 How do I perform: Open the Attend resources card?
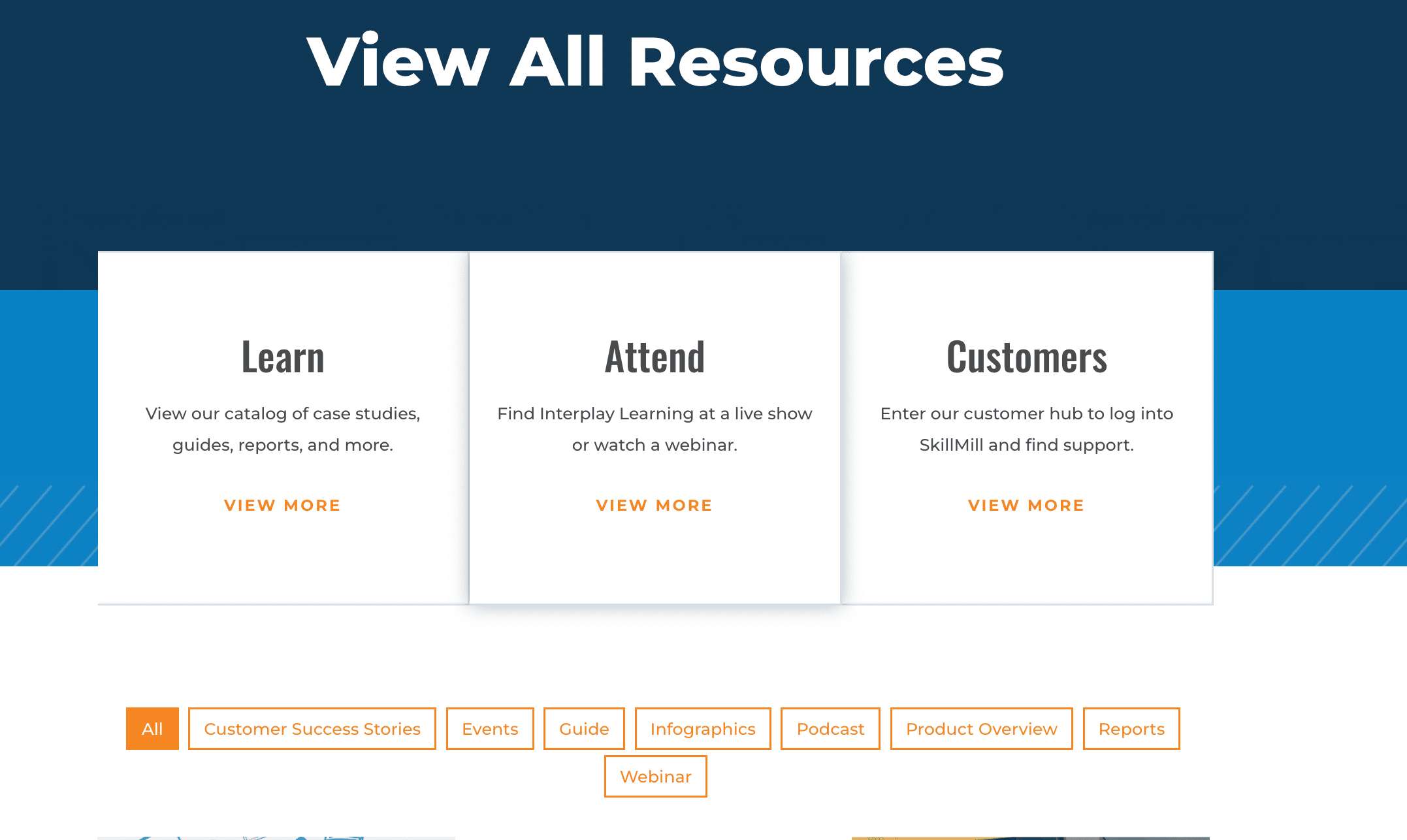point(654,425)
